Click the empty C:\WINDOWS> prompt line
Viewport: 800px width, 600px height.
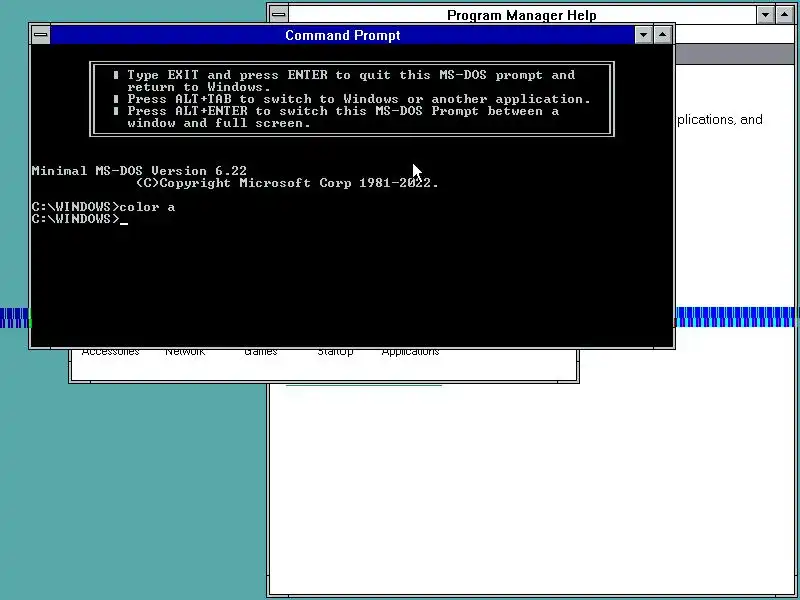pos(80,219)
